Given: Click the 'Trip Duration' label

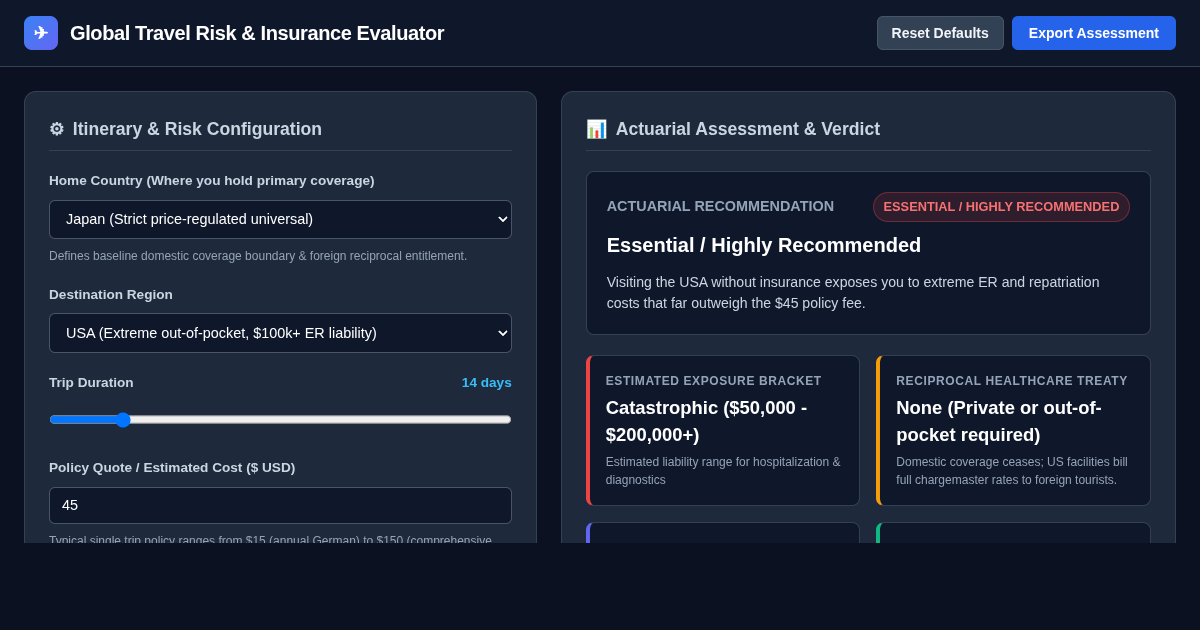Looking at the screenshot, I should coord(91,383).
